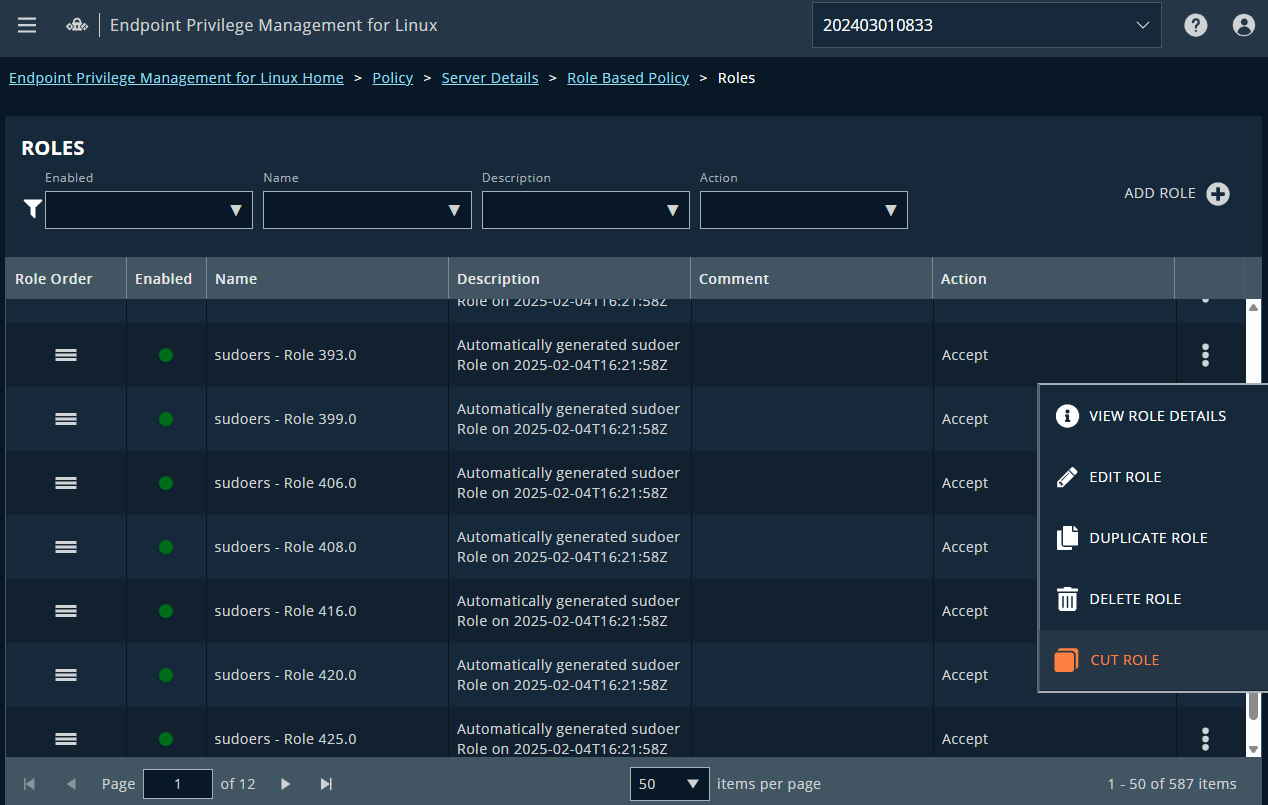Click the info icon beside View Role Details
Viewport: 1268px width, 805px height.
tap(1067, 416)
